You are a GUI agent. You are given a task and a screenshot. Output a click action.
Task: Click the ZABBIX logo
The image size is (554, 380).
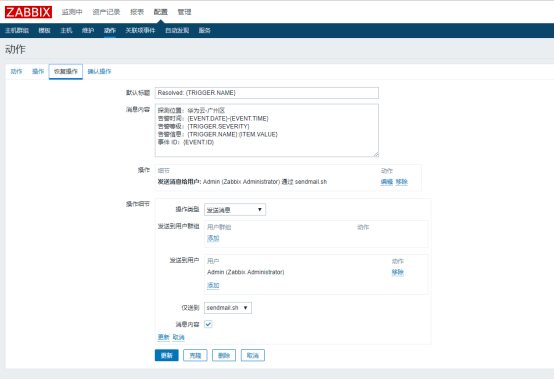point(28,12)
